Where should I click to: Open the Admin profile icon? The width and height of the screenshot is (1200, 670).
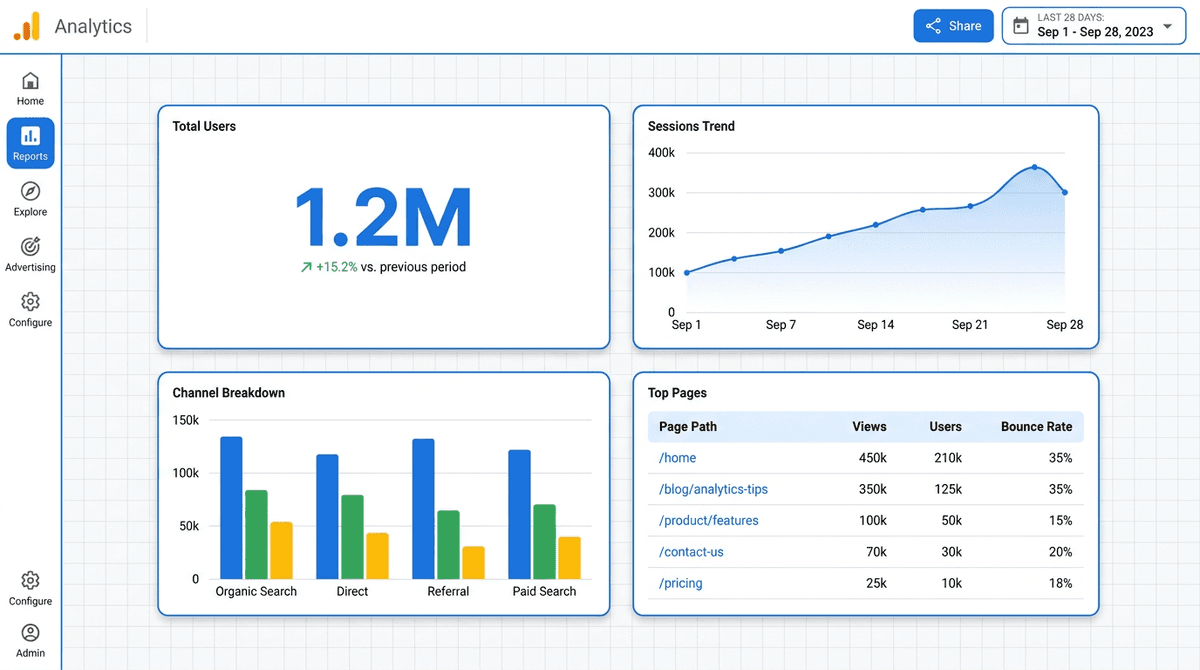[30, 633]
